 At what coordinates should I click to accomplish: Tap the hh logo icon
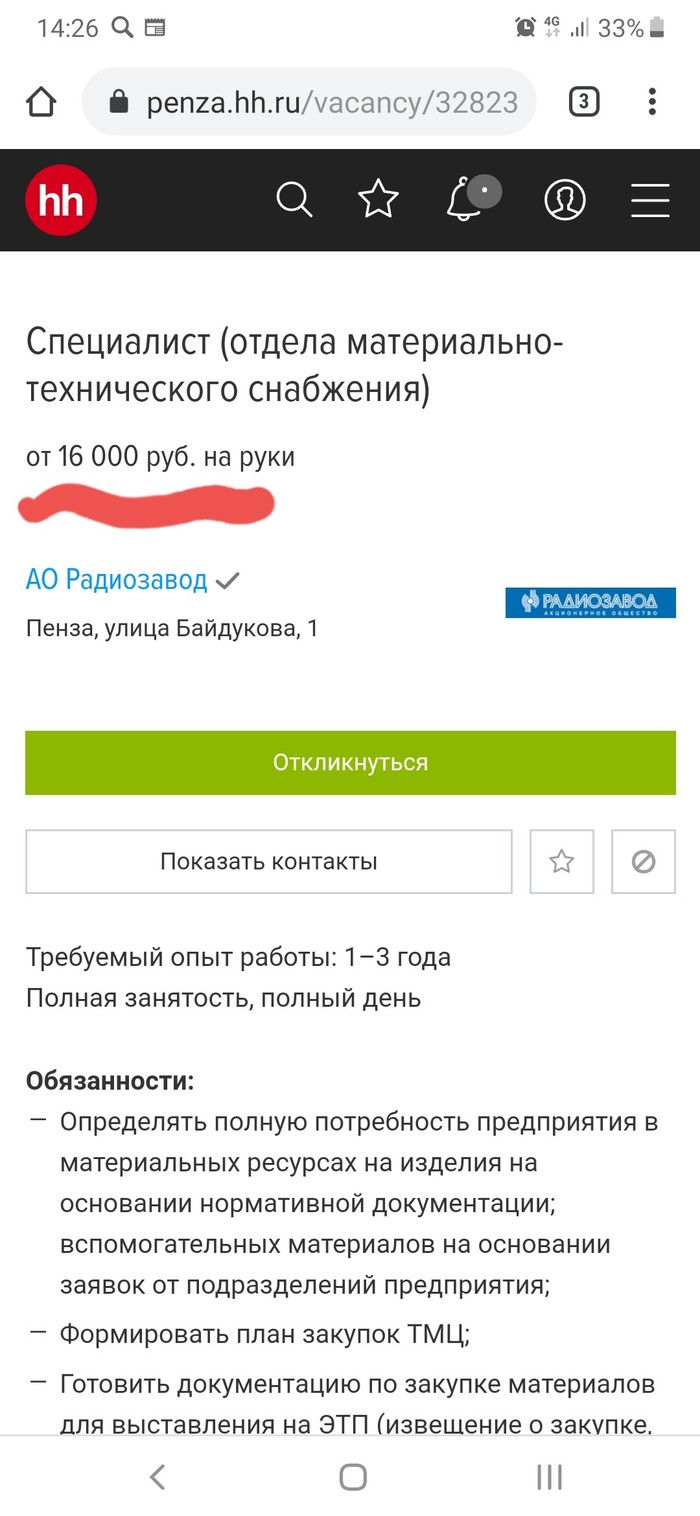pos(61,201)
